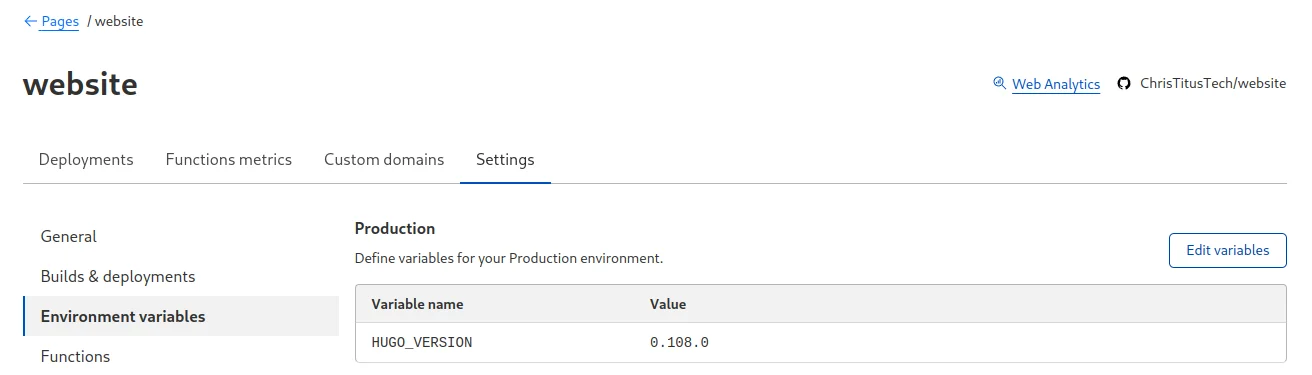The width and height of the screenshot is (1312, 375).
Task: Select the Settings tab
Action: tap(505, 159)
